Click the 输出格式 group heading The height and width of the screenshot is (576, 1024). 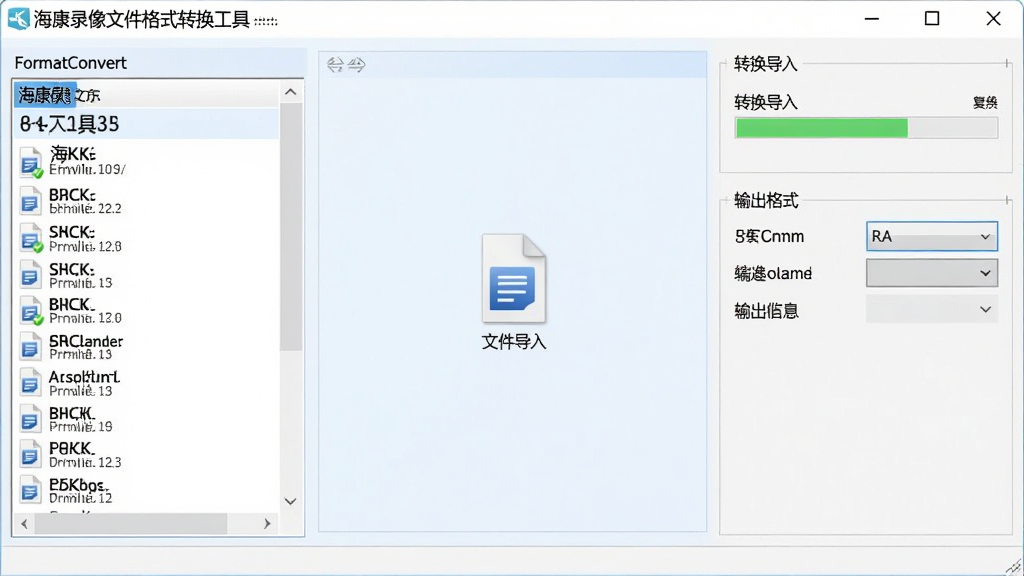pos(766,200)
